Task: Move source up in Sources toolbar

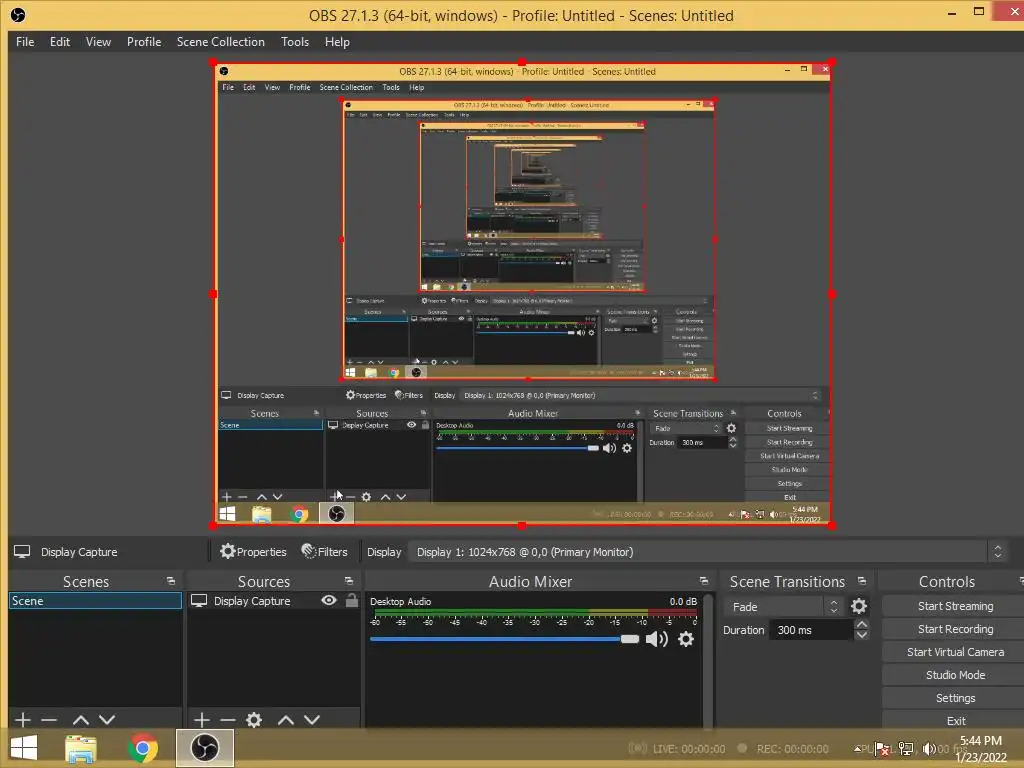Action: coord(285,720)
